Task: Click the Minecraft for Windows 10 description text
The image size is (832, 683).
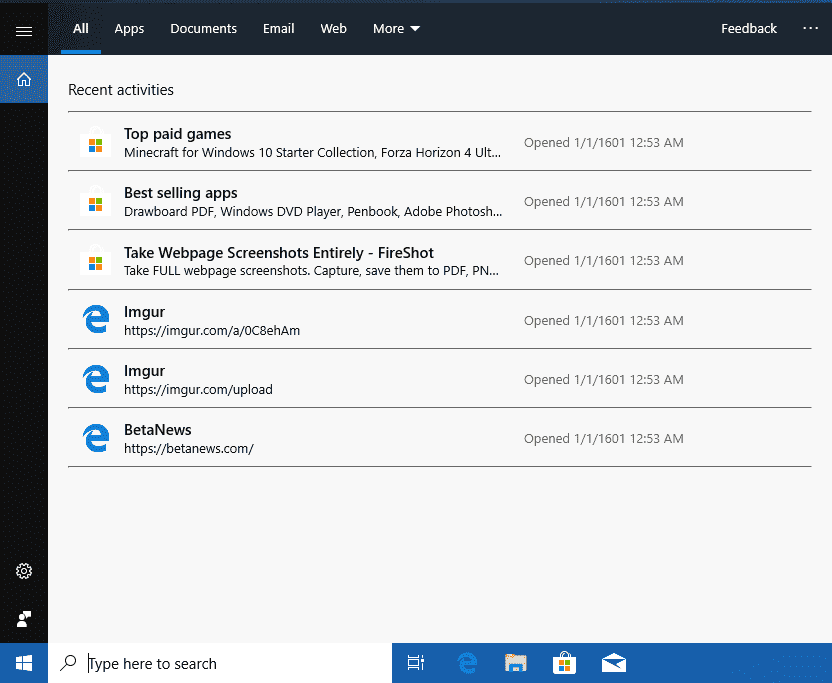Action: [313, 153]
